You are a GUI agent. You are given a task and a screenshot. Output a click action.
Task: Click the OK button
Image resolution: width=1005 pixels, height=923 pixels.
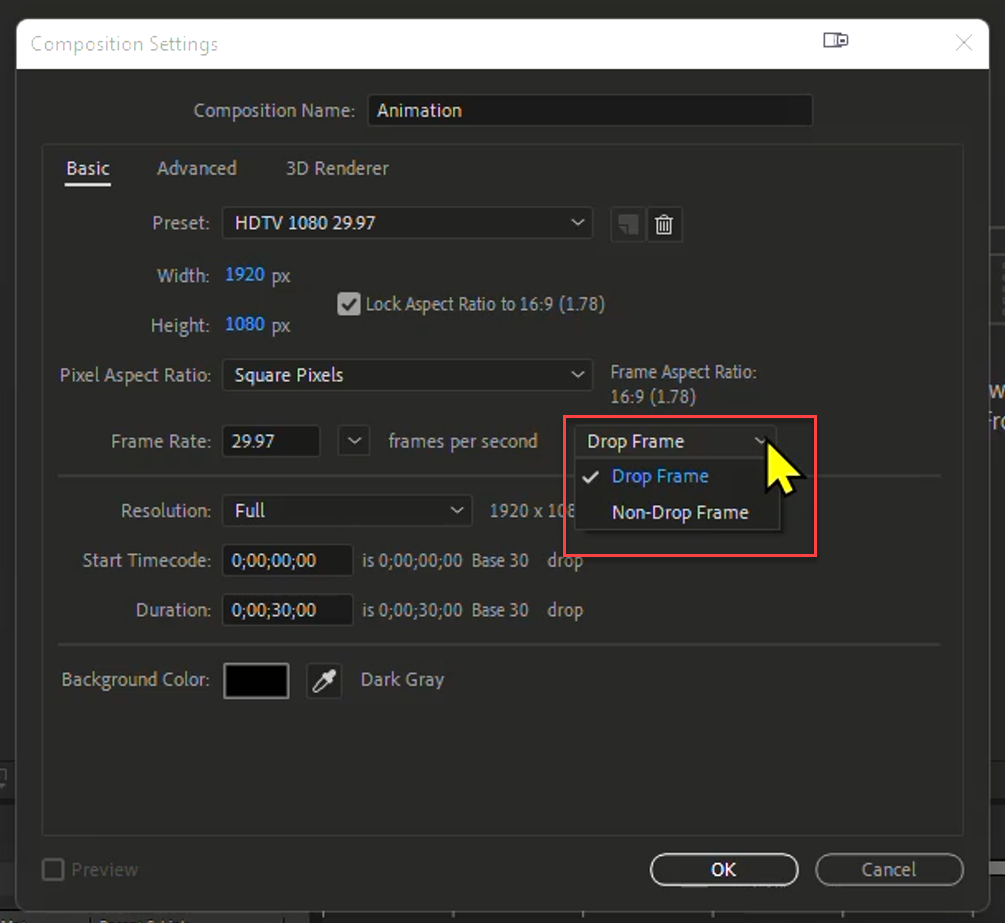click(723, 869)
